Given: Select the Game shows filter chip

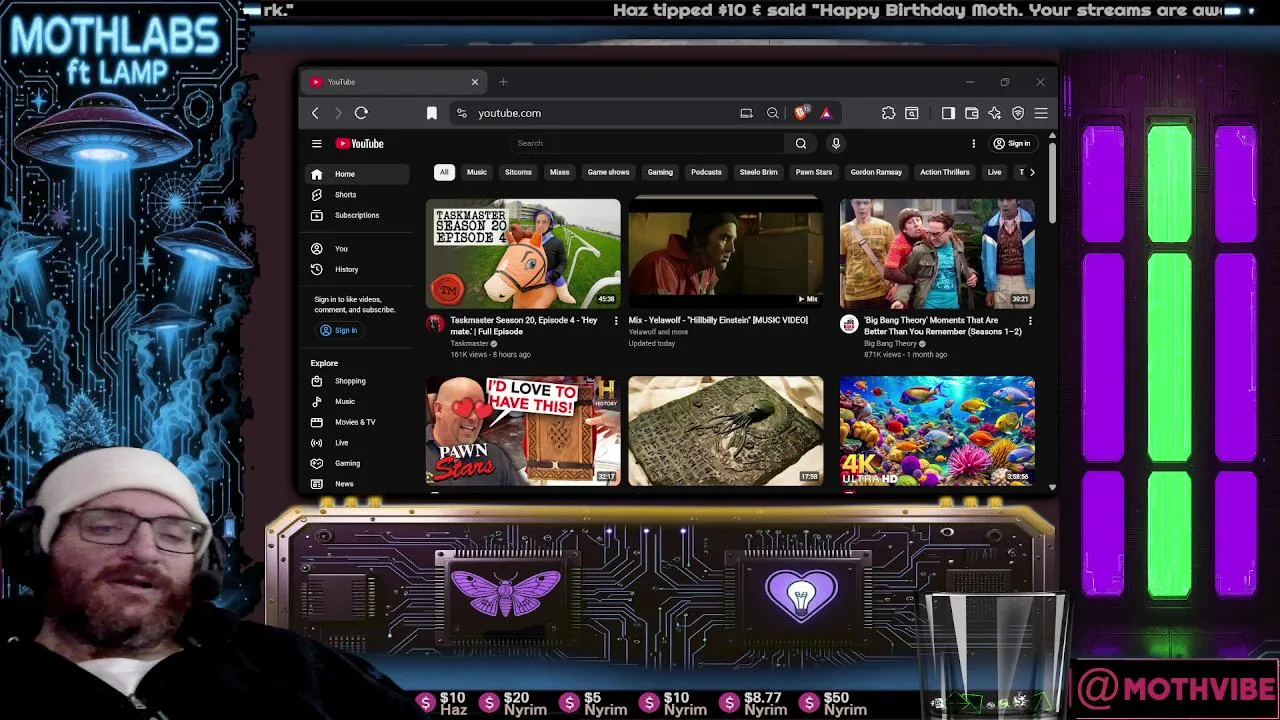Looking at the screenshot, I should pyautogui.click(x=608, y=172).
